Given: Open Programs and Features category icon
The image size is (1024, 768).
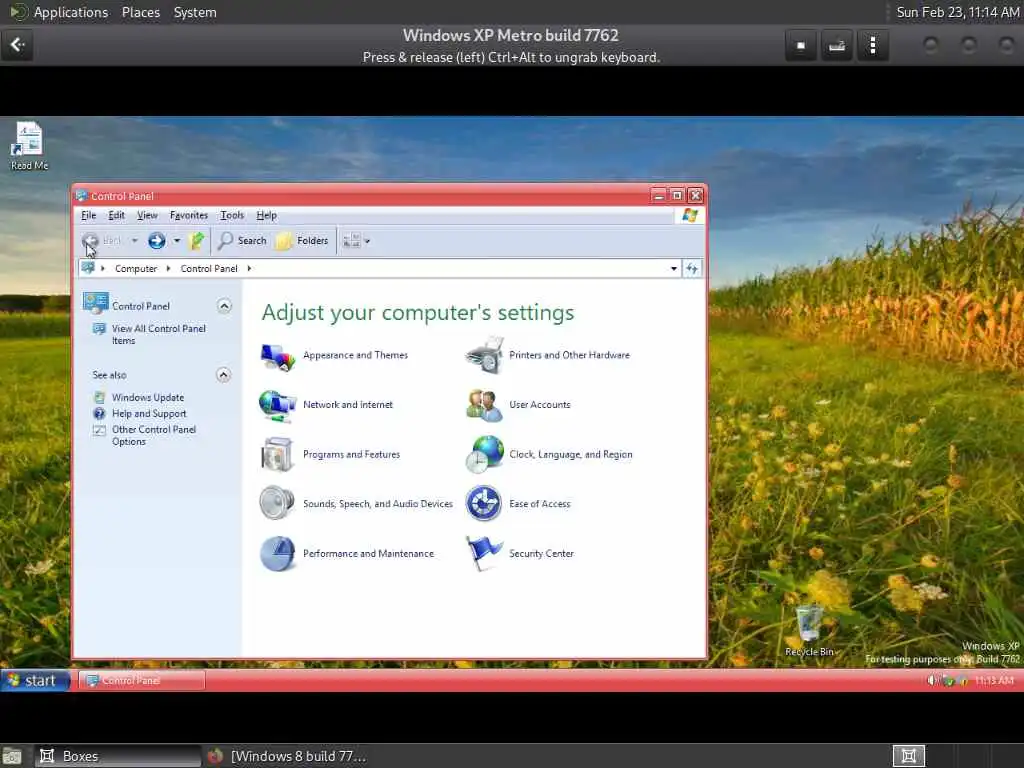Looking at the screenshot, I should click(x=278, y=455).
